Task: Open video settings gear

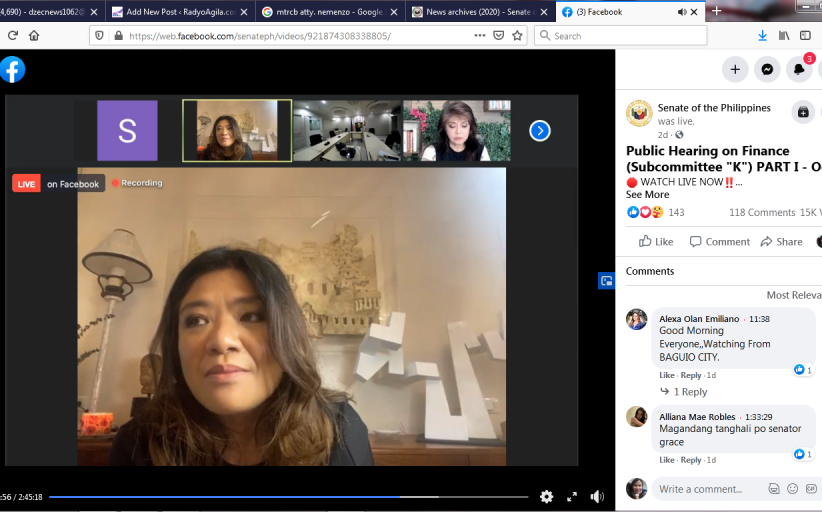Action: click(546, 496)
